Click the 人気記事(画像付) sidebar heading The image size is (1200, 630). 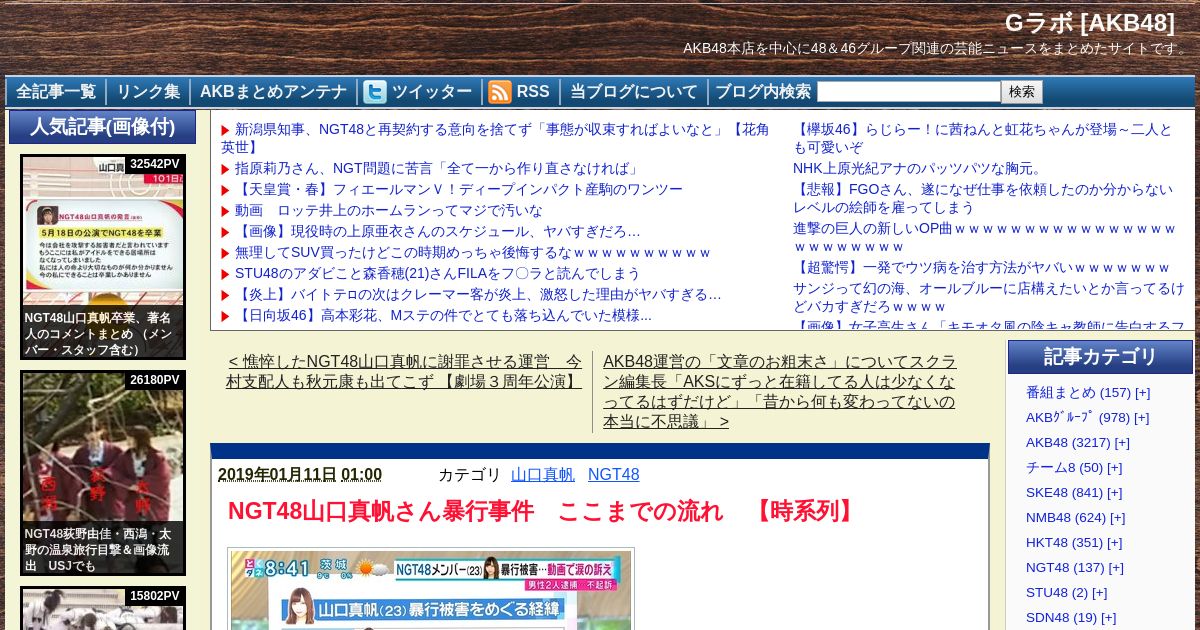point(102,127)
